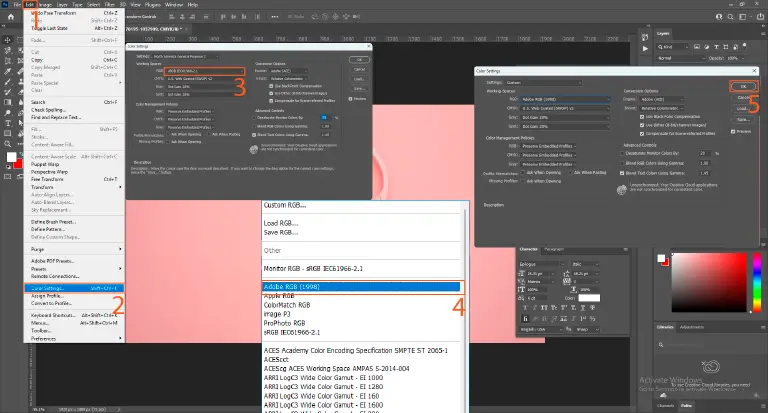Click Cancel in the right Color Settings dialog

pos(743,98)
